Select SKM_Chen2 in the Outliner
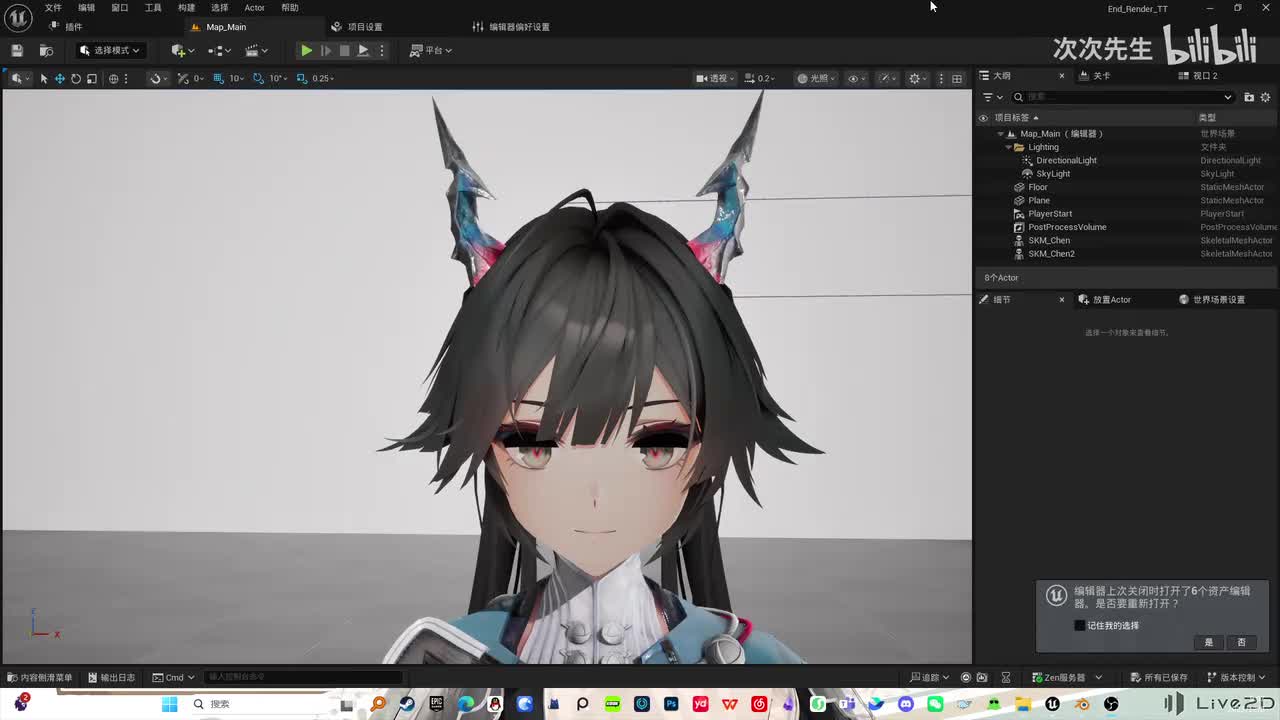Screen dimensions: 1280x720 click(x=1051, y=254)
